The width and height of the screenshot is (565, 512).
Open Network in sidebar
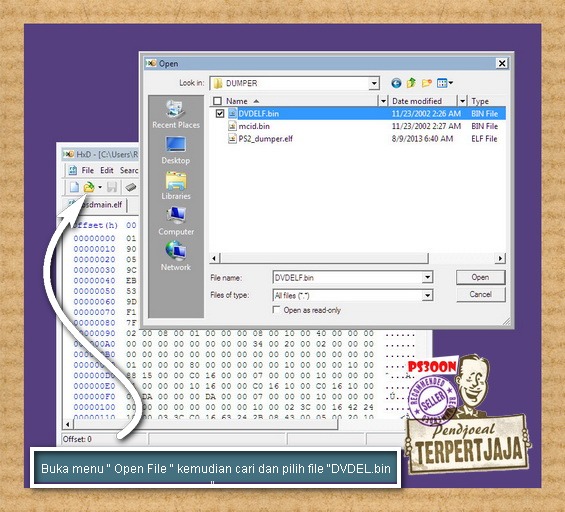(176, 257)
